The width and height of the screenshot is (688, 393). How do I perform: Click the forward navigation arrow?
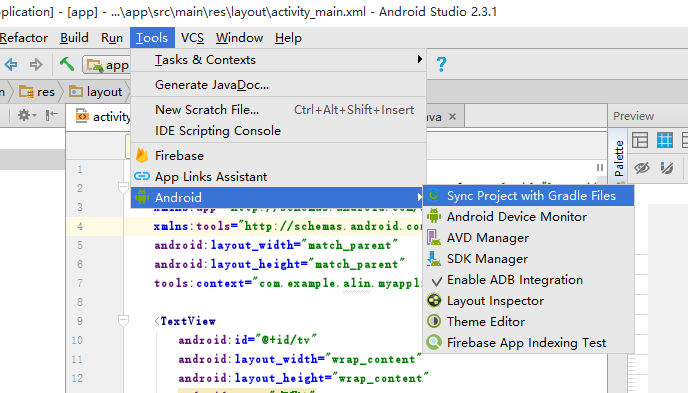coord(36,65)
